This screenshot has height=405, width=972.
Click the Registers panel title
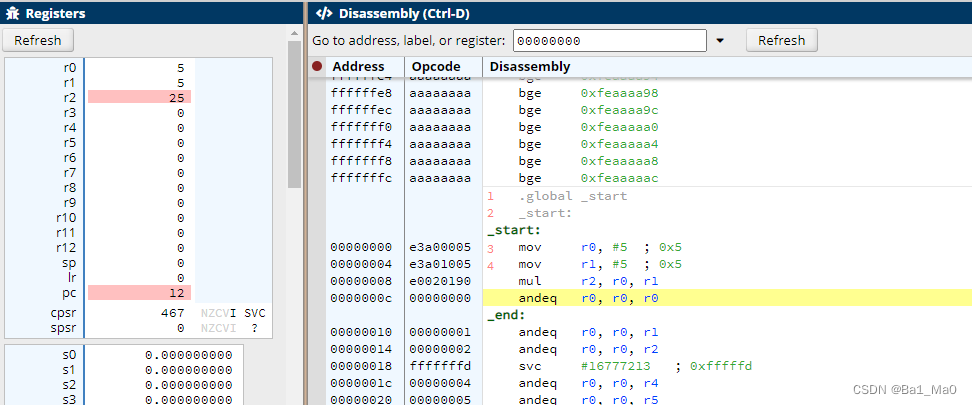(x=56, y=13)
